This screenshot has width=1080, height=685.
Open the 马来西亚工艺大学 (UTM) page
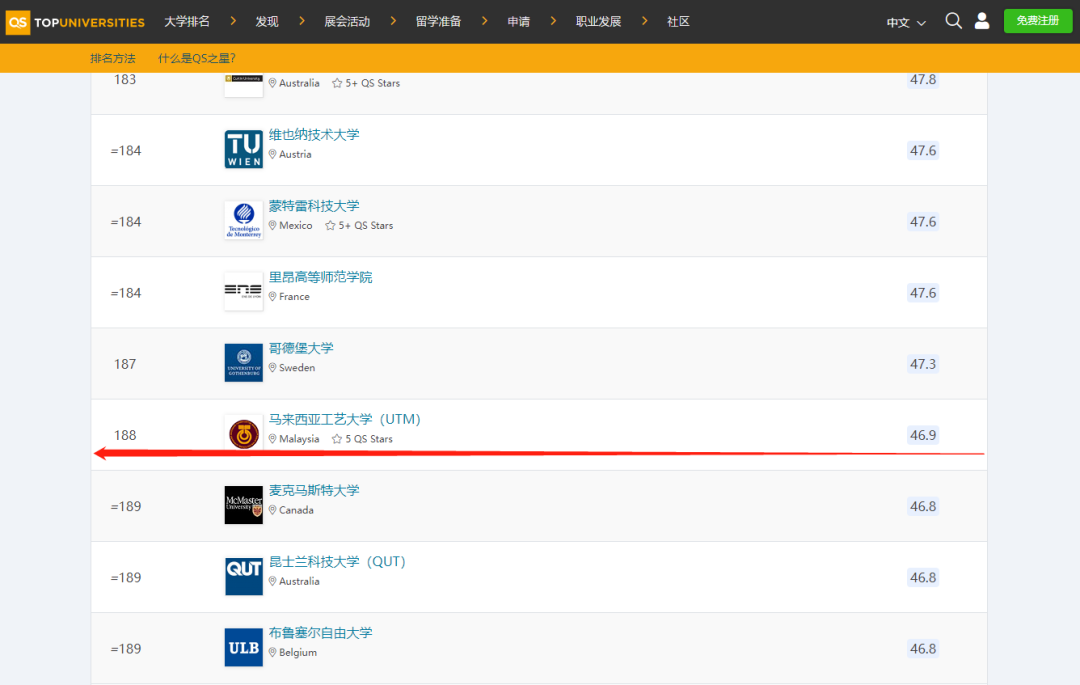[x=344, y=419]
